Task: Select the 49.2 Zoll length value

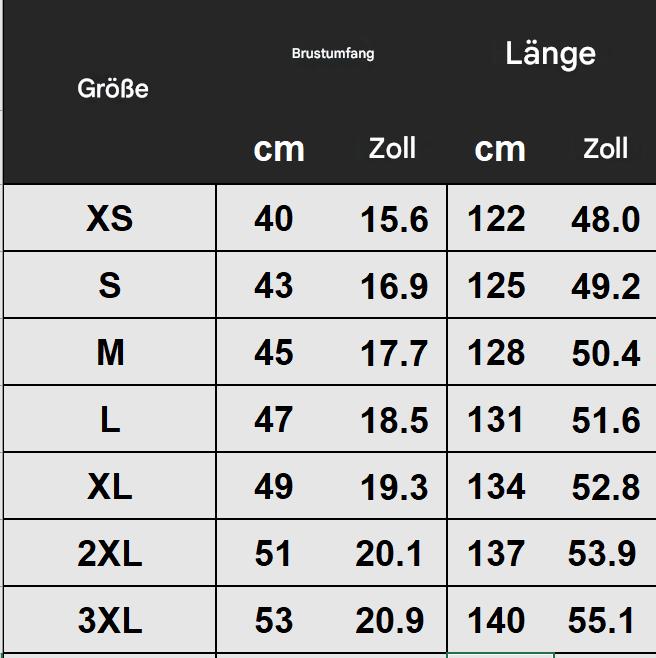Action: 606,286
